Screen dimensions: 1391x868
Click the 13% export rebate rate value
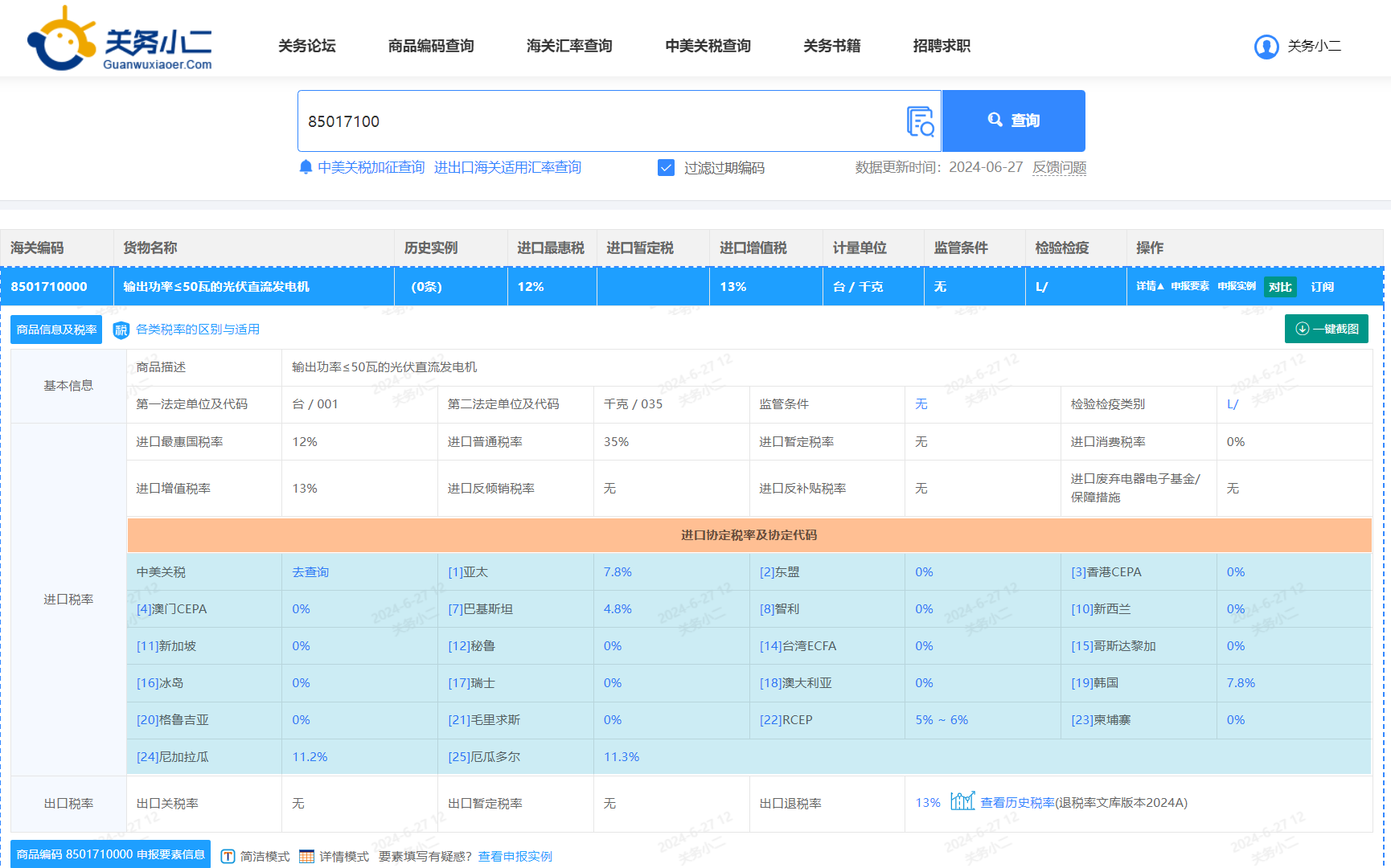click(928, 803)
